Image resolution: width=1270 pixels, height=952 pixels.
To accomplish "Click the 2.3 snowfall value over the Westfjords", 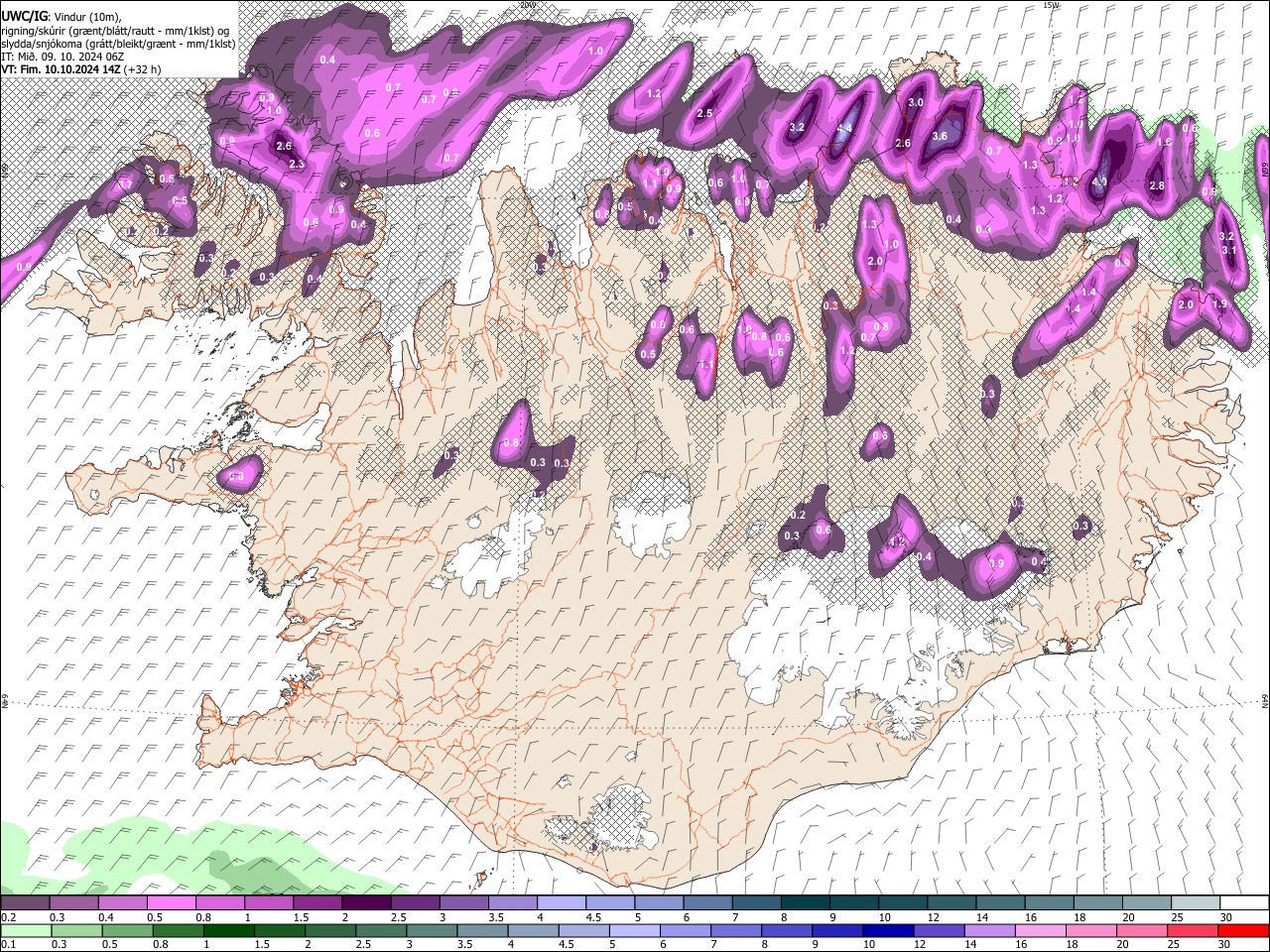I will pyautogui.click(x=296, y=164).
